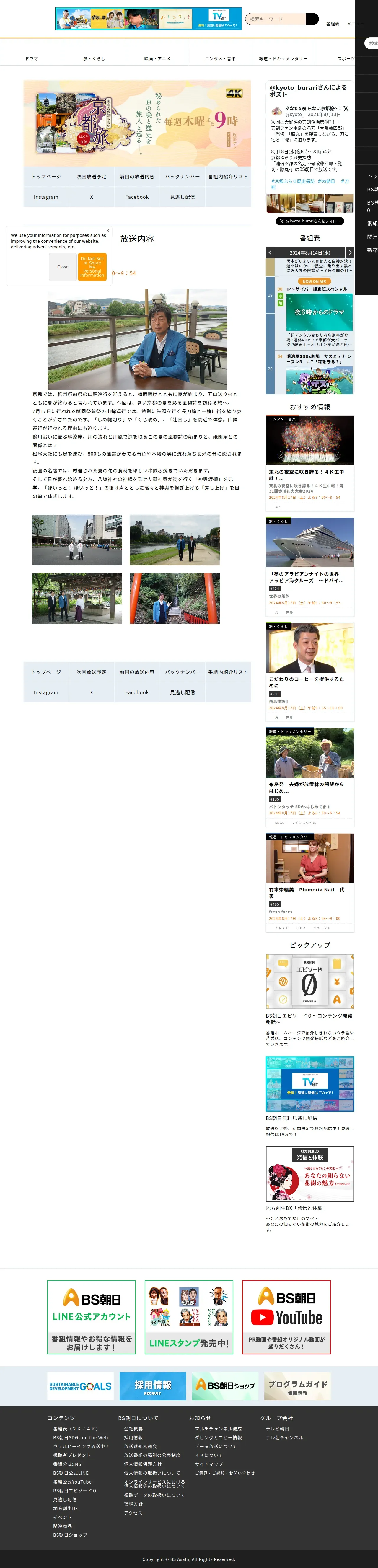The width and height of the screenshot is (378, 1568).
Task: Open Instagram link under the 京都旅 banner
Action: coord(46,197)
